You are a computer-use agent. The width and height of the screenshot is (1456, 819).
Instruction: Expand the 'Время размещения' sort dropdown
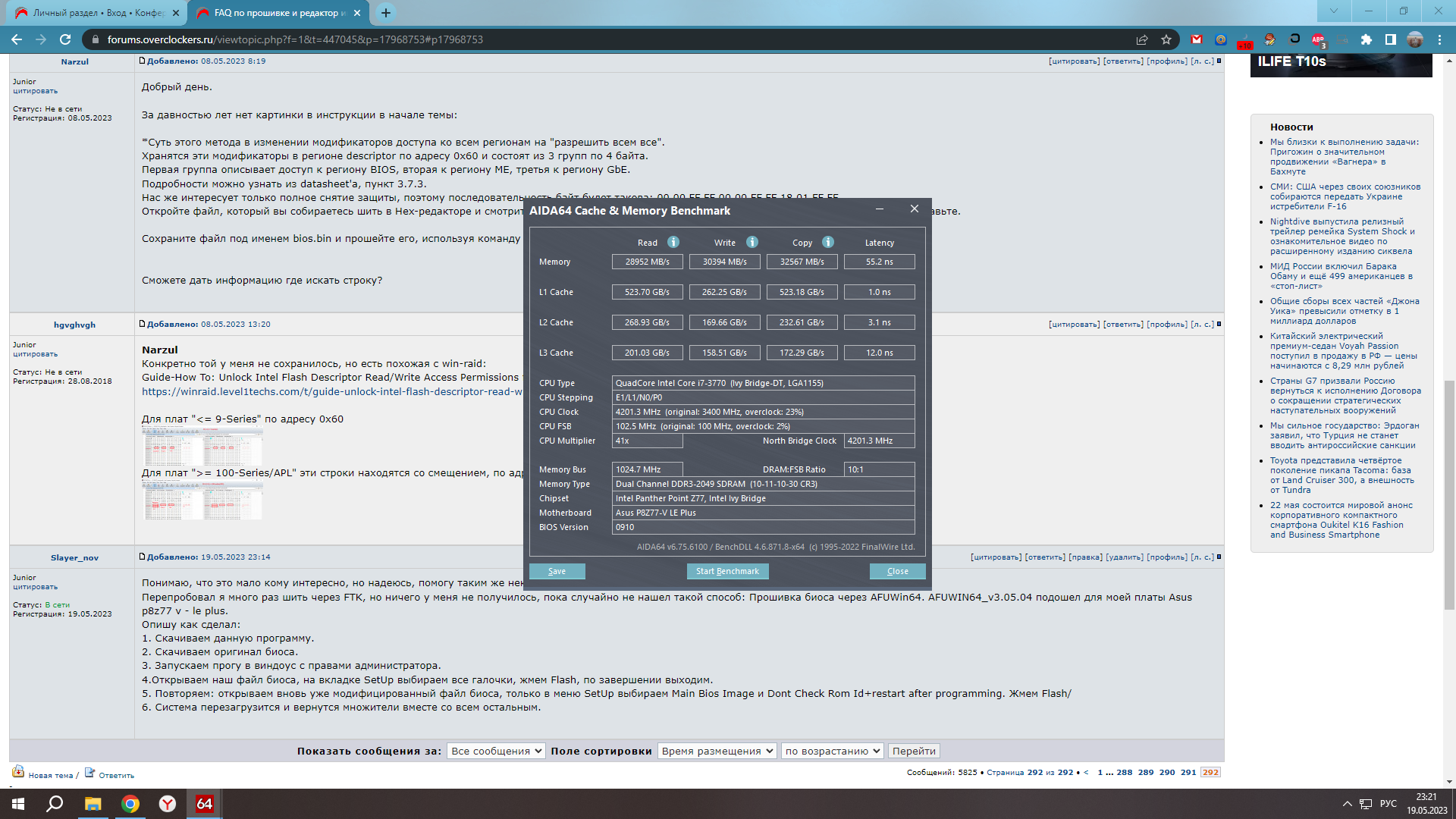717,751
